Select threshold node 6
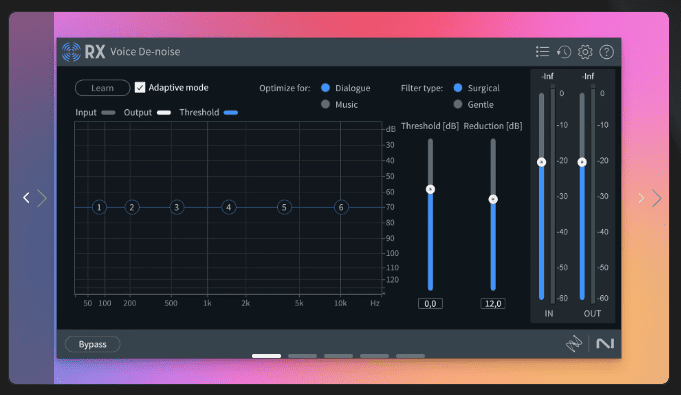The image size is (681, 395). click(x=341, y=207)
